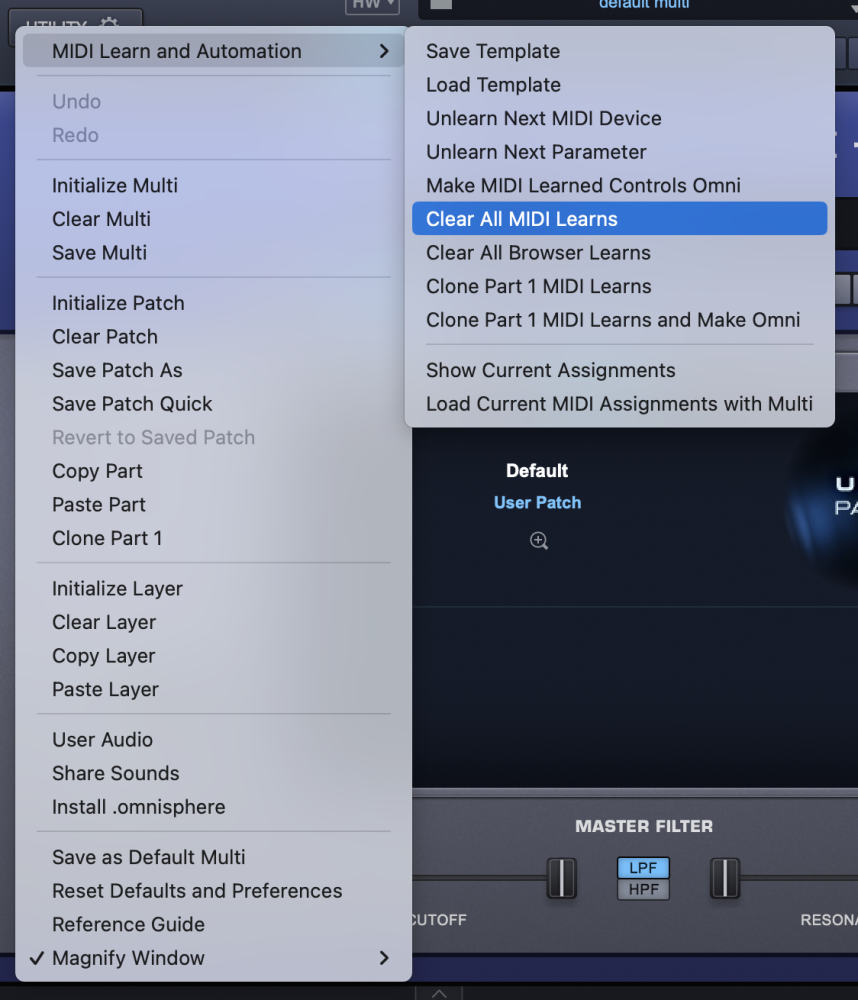Select Clear Layer

(x=214, y=622)
